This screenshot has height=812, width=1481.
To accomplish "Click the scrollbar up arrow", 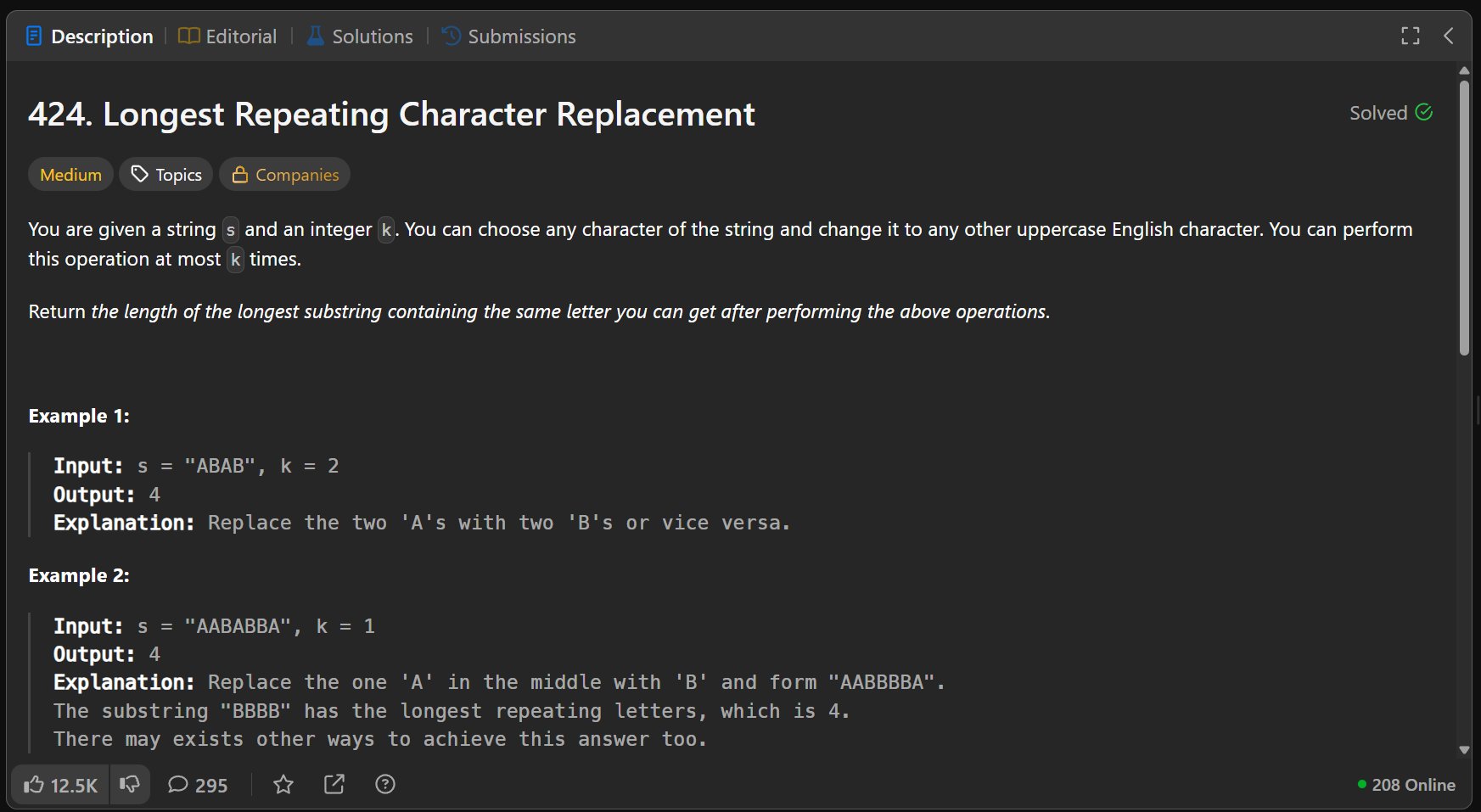I will click(x=1464, y=70).
